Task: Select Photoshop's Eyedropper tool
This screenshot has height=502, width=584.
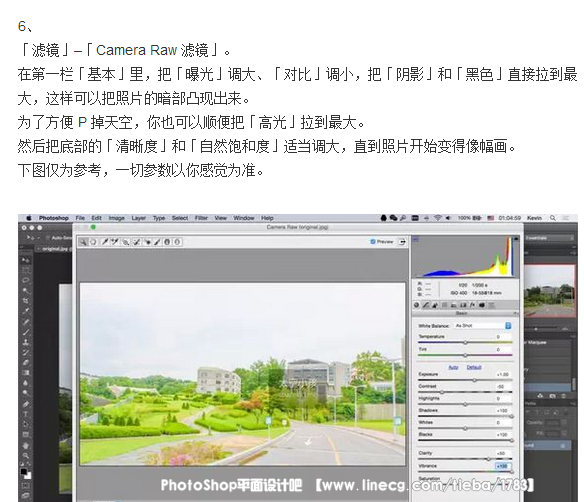Action: pos(25,311)
